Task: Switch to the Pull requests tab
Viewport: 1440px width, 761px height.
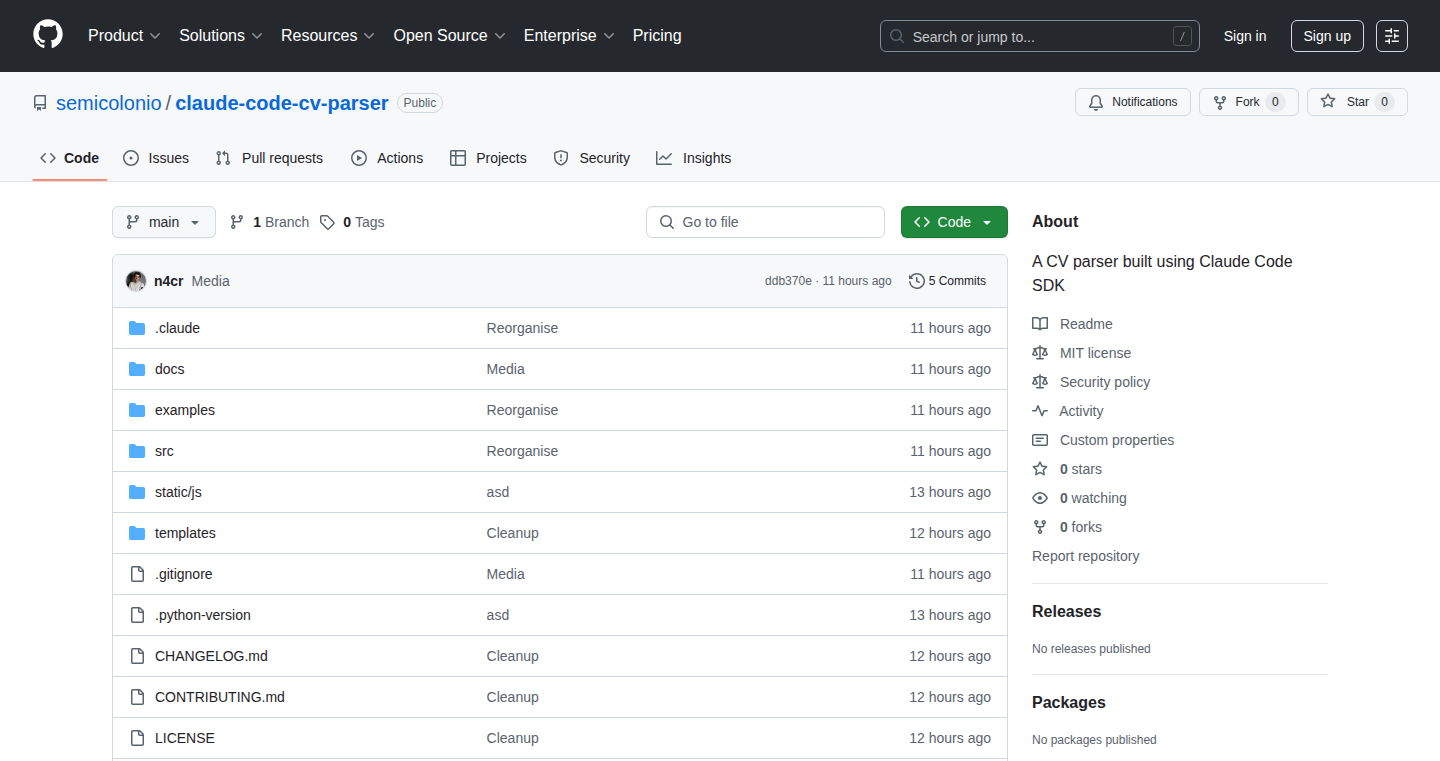Action: 270,158
